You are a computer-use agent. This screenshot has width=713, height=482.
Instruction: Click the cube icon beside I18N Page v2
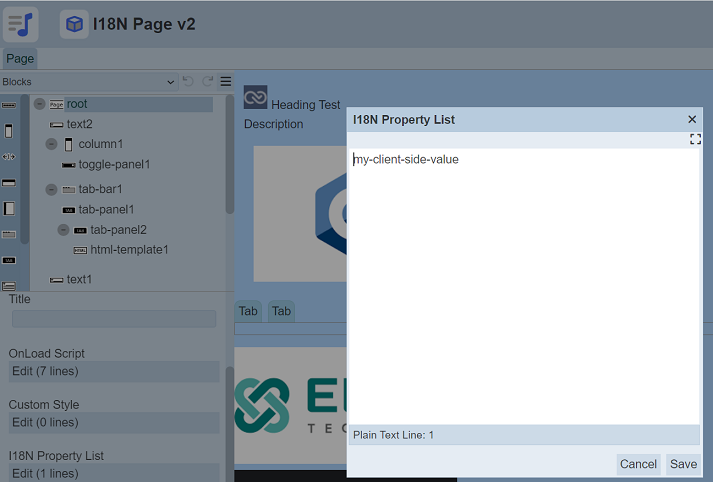[74, 24]
